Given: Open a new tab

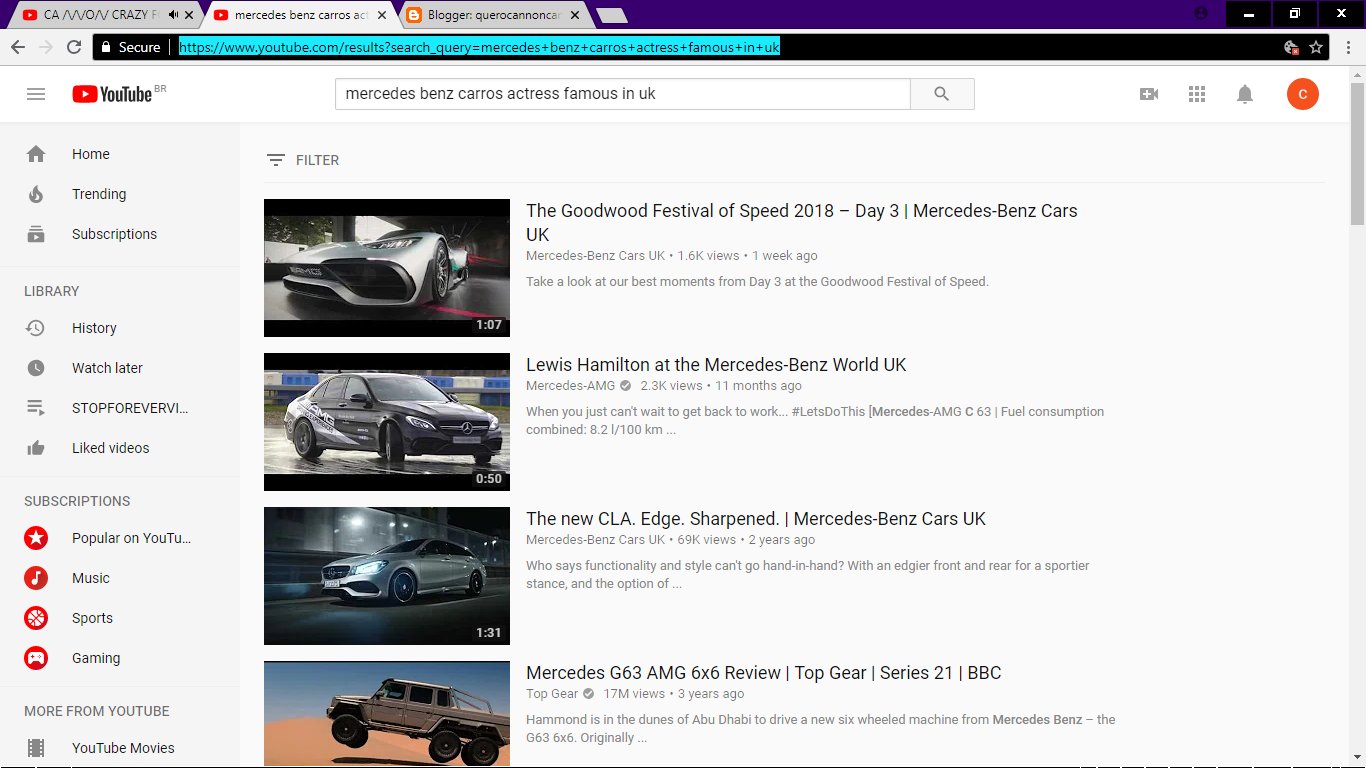Looking at the screenshot, I should point(611,15).
